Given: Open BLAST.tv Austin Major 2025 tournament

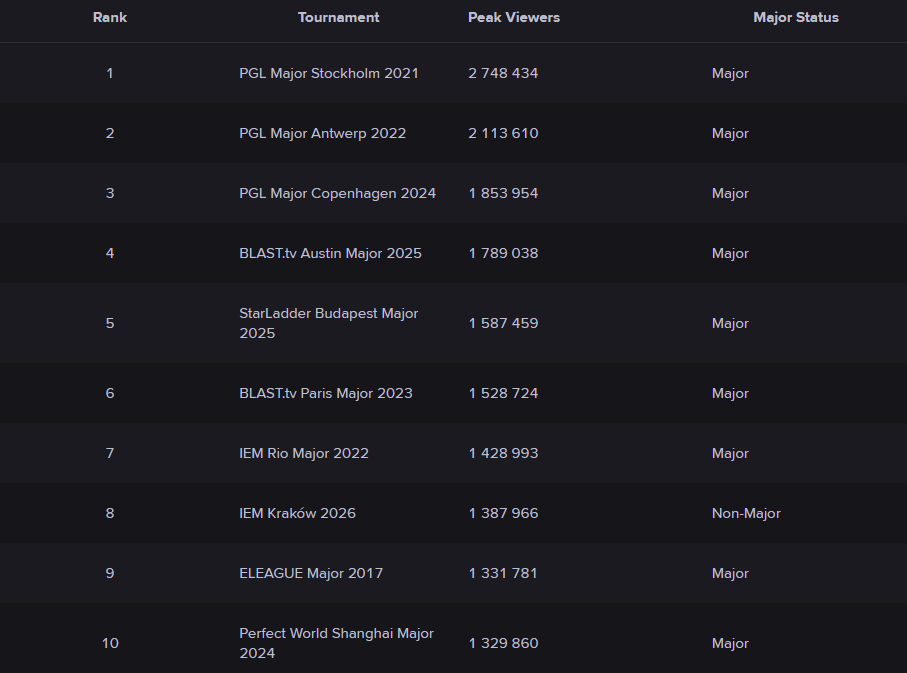Looking at the screenshot, I should click(x=330, y=253).
